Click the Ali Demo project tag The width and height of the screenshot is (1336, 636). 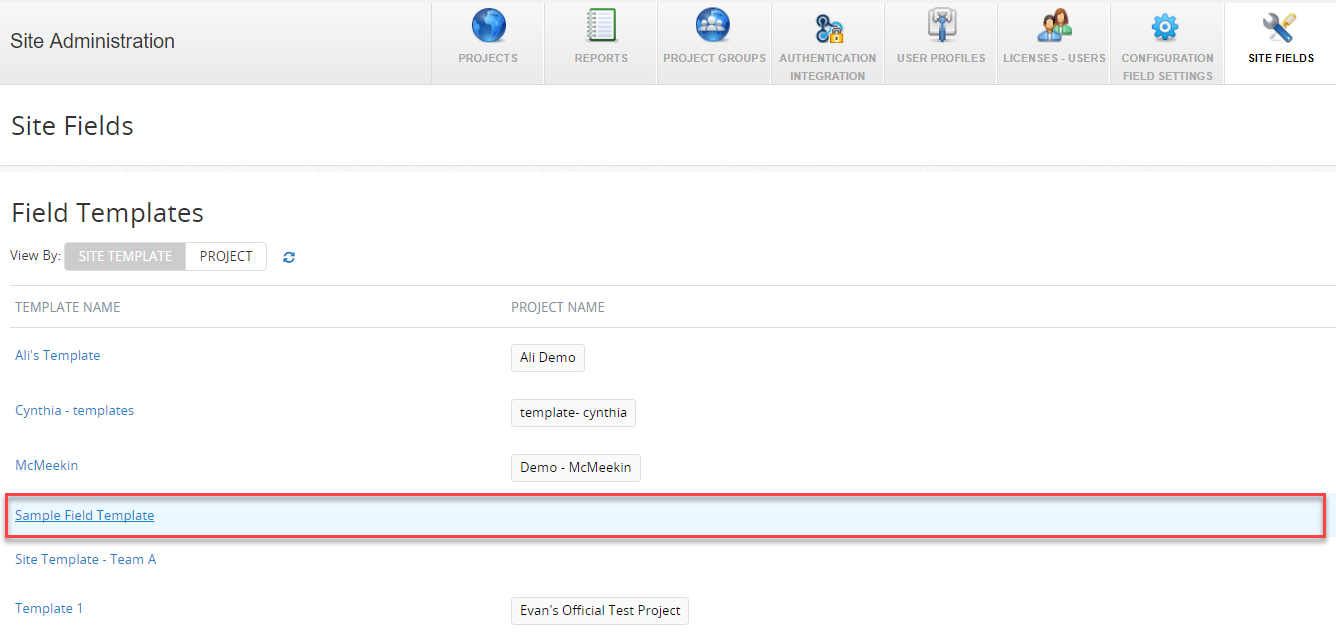click(x=547, y=358)
